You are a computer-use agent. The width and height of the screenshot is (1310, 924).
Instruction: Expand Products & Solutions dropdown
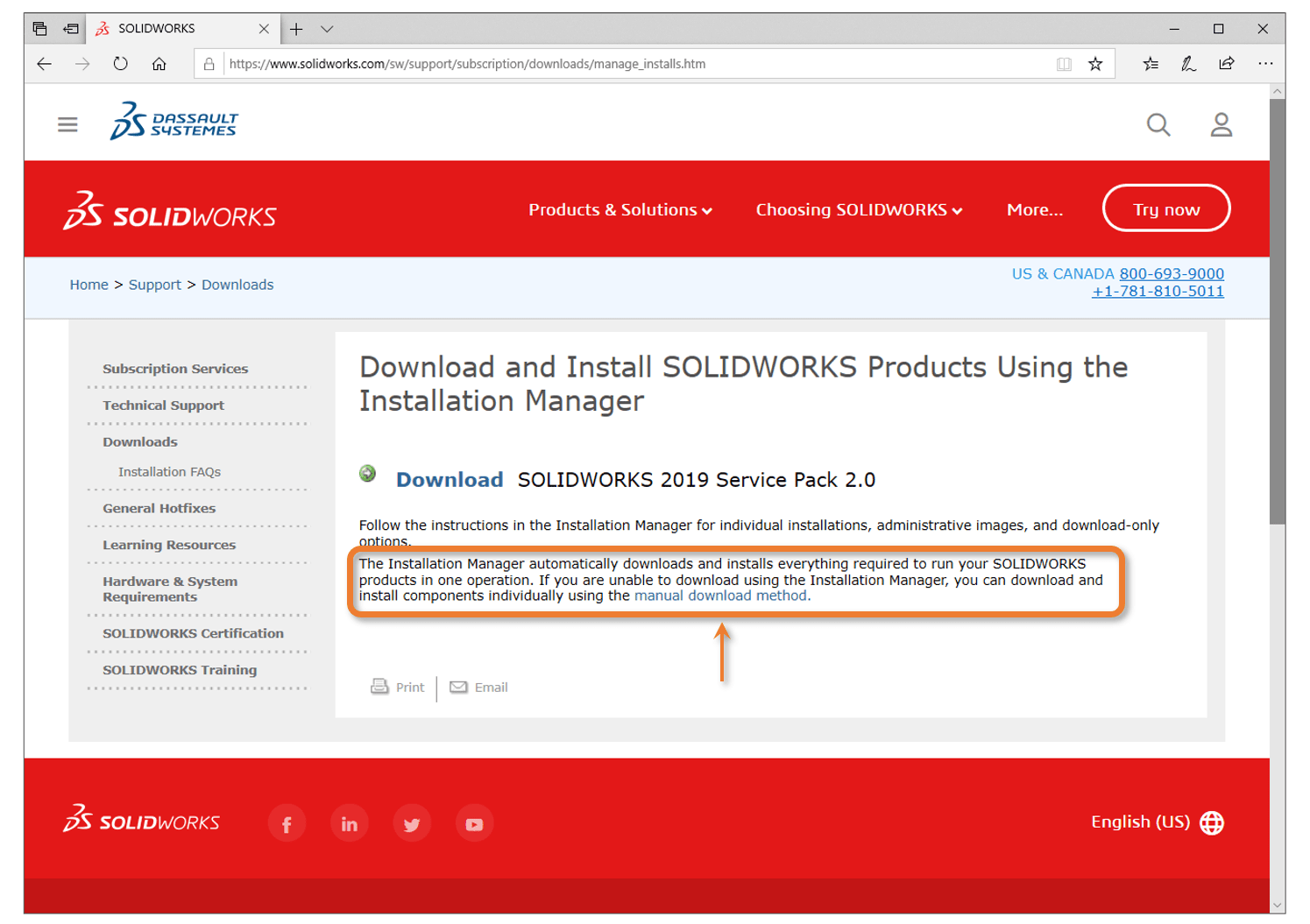[620, 210]
